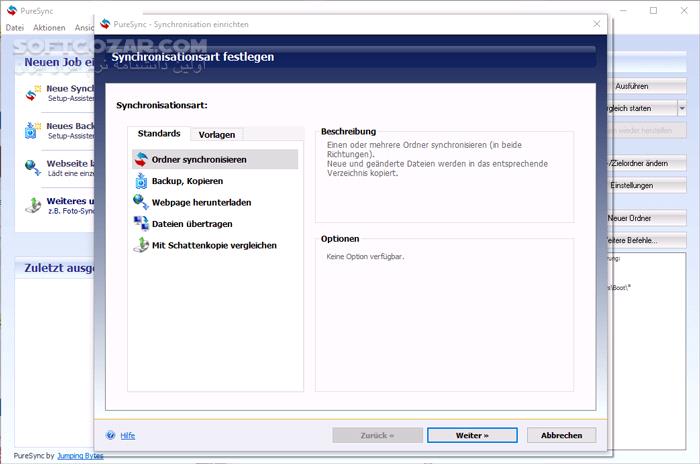This screenshot has height=464, width=700.
Task: Click the Weiteres job entry text
Action: coord(70,201)
